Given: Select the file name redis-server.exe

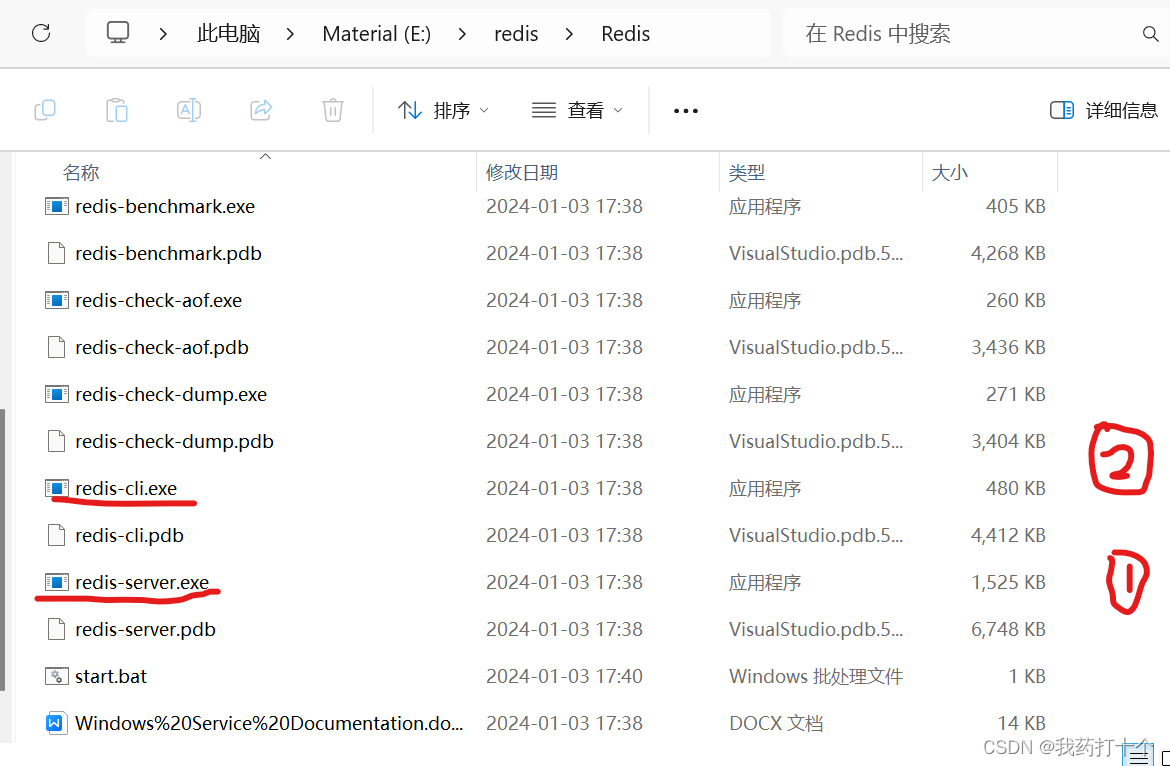Looking at the screenshot, I should tap(142, 583).
